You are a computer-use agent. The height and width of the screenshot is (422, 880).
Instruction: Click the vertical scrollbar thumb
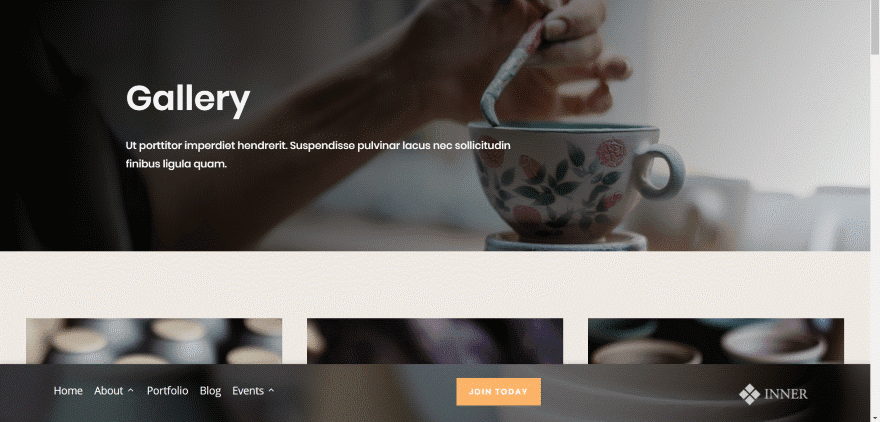875,26
